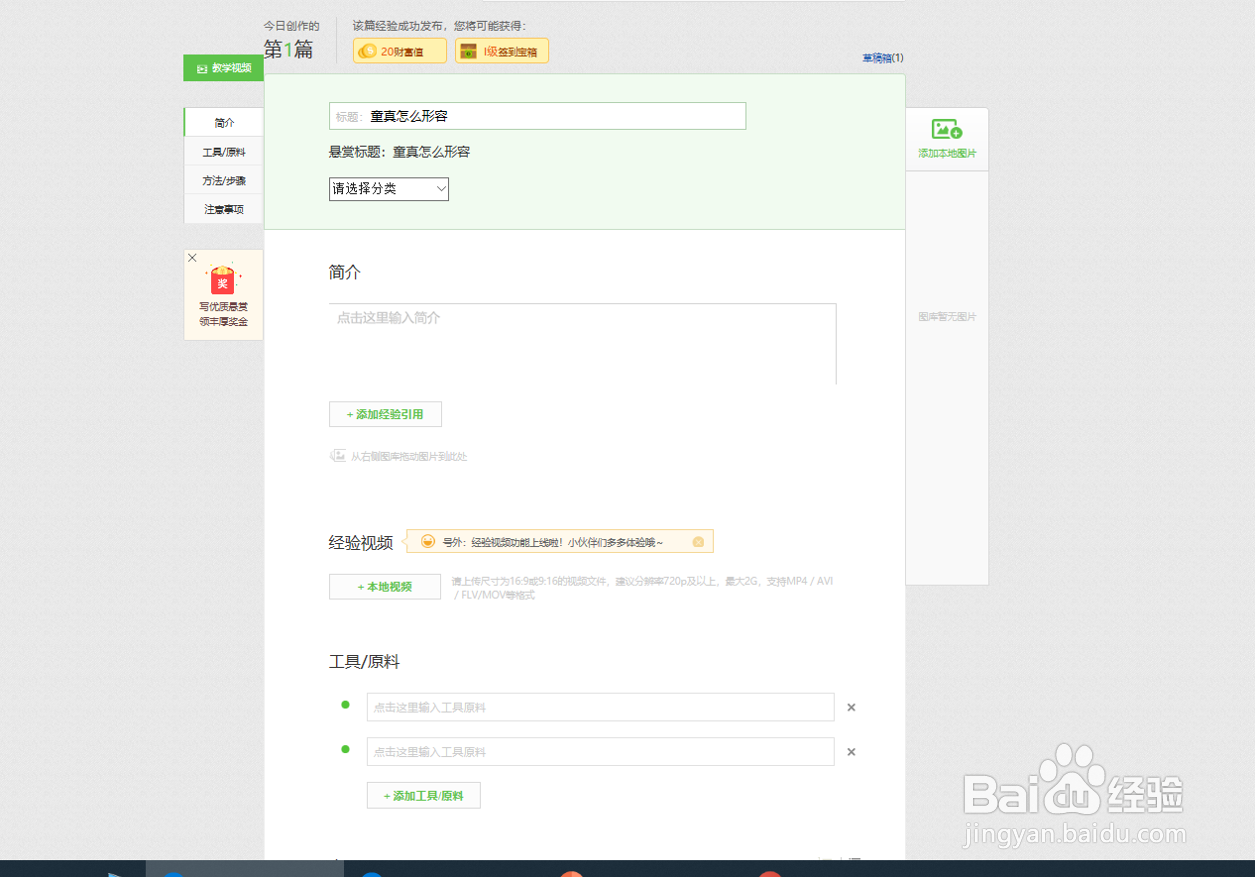1255x877 pixels.
Task: Select the 工具/原料 sidebar tab
Action: point(222,151)
